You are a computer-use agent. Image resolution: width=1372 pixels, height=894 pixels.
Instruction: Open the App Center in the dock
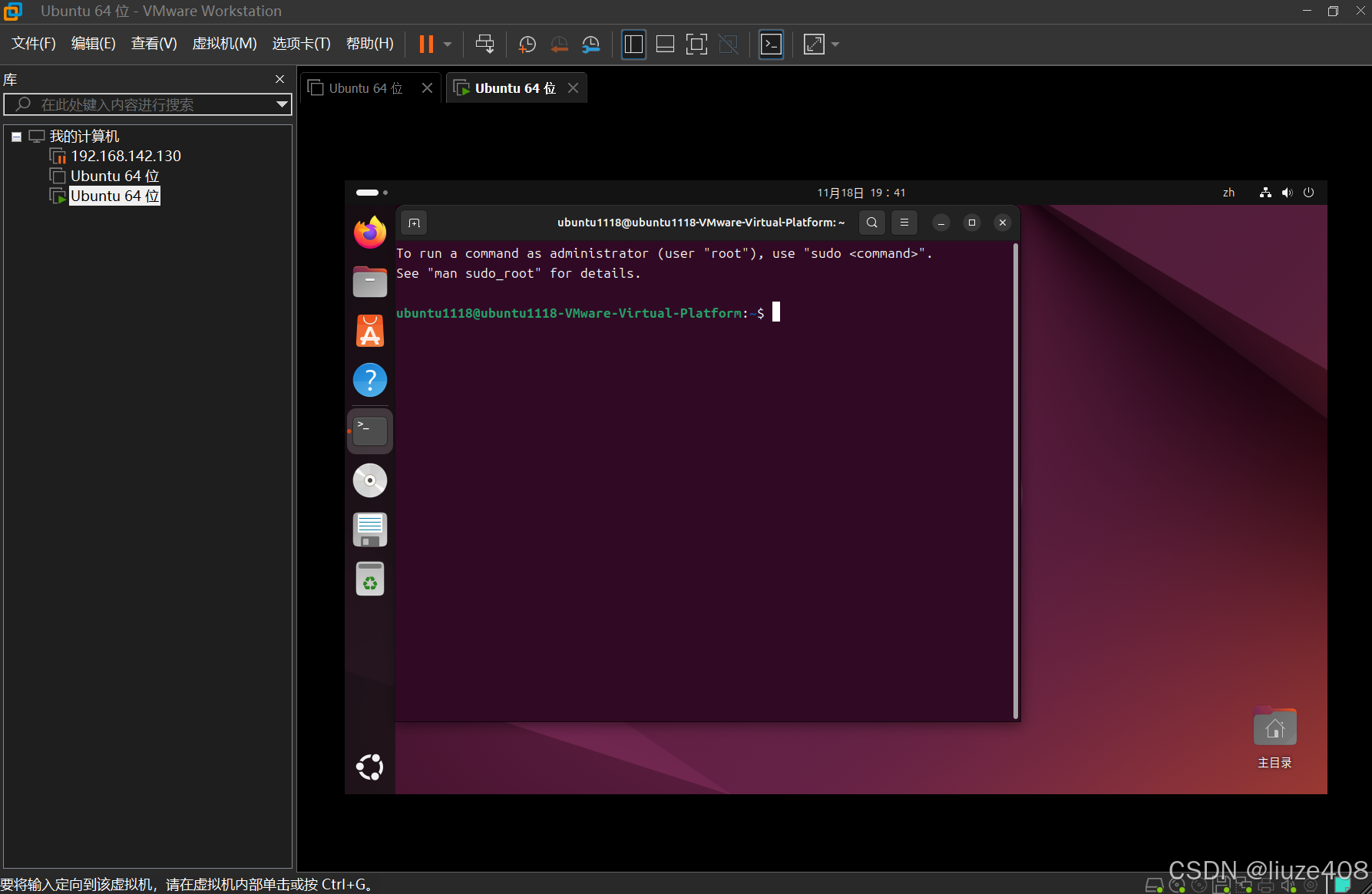pos(370,331)
